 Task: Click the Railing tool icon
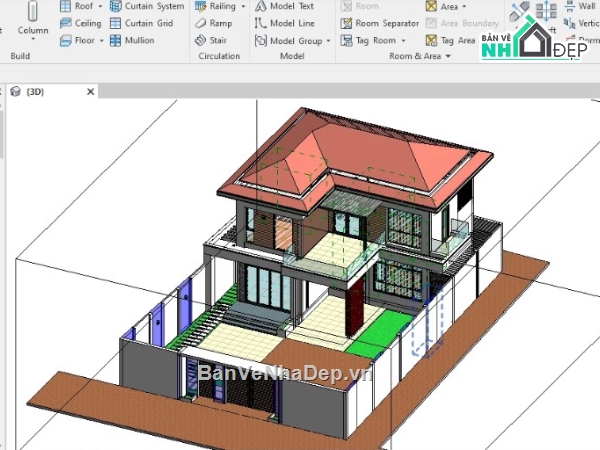201,6
